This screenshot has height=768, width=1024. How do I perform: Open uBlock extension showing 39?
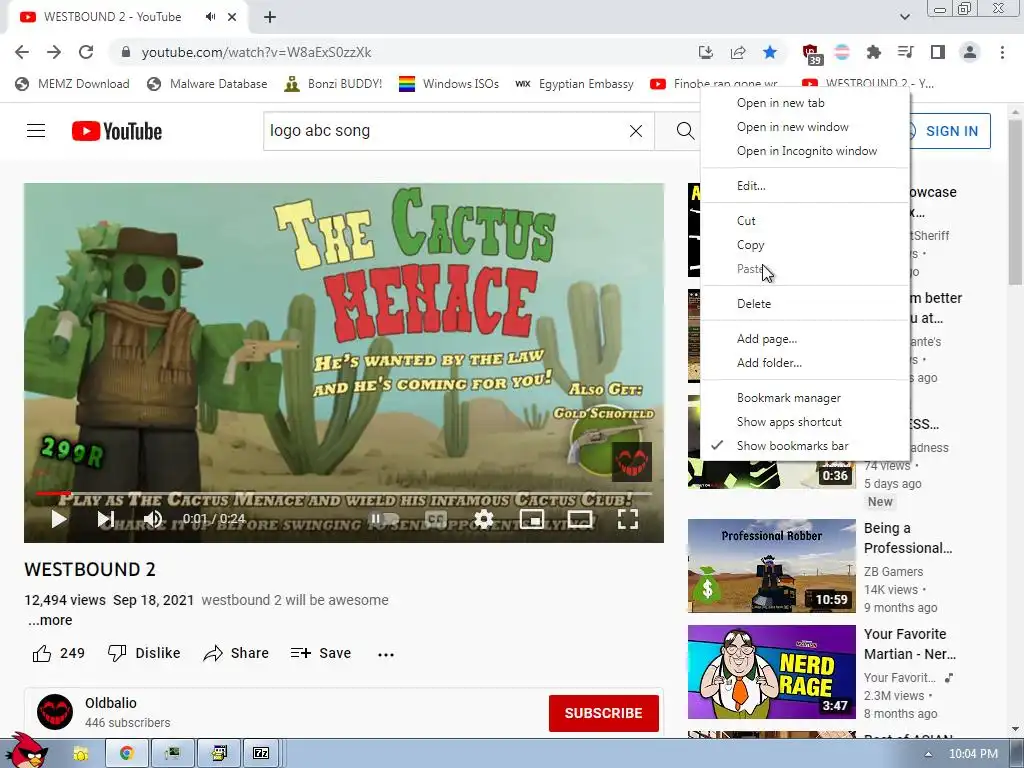(810, 54)
